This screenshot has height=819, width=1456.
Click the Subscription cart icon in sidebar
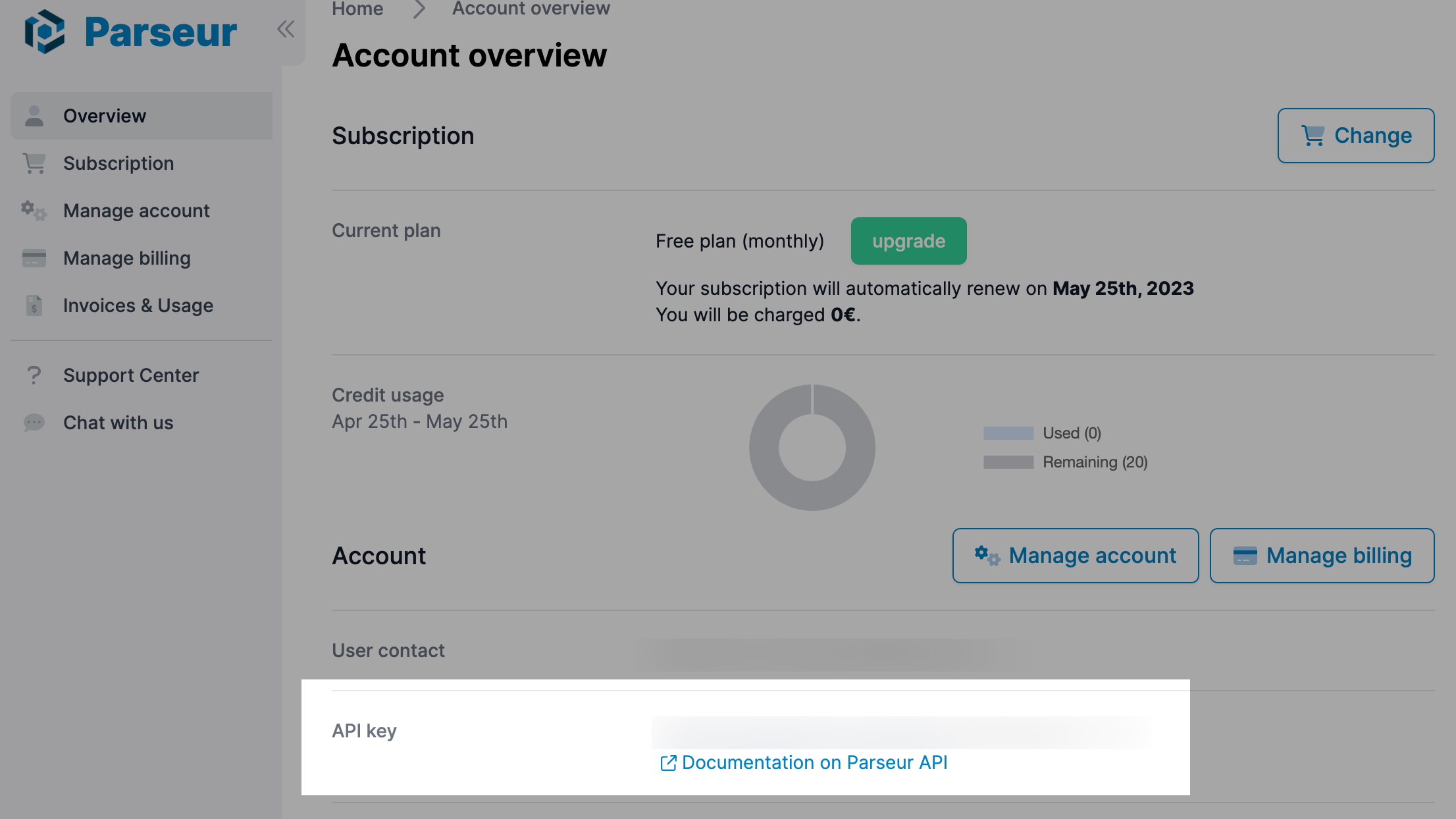click(34, 163)
